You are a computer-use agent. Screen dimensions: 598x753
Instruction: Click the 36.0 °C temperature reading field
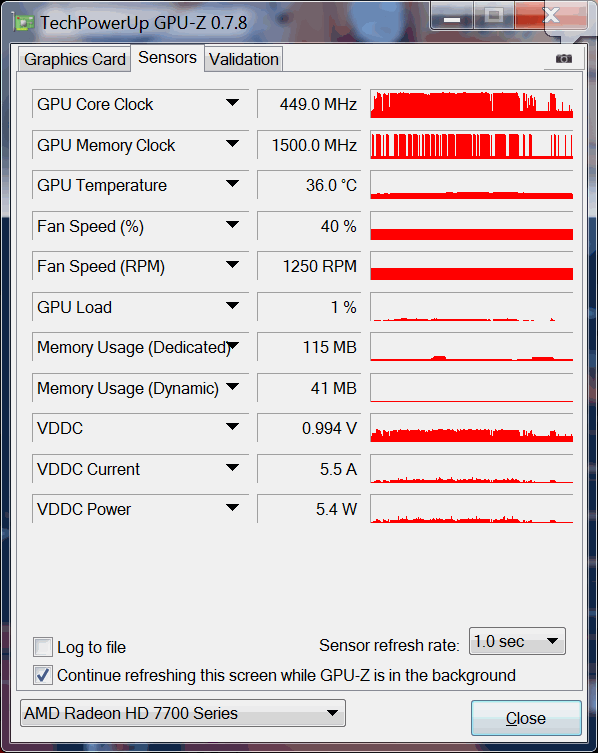coord(309,185)
